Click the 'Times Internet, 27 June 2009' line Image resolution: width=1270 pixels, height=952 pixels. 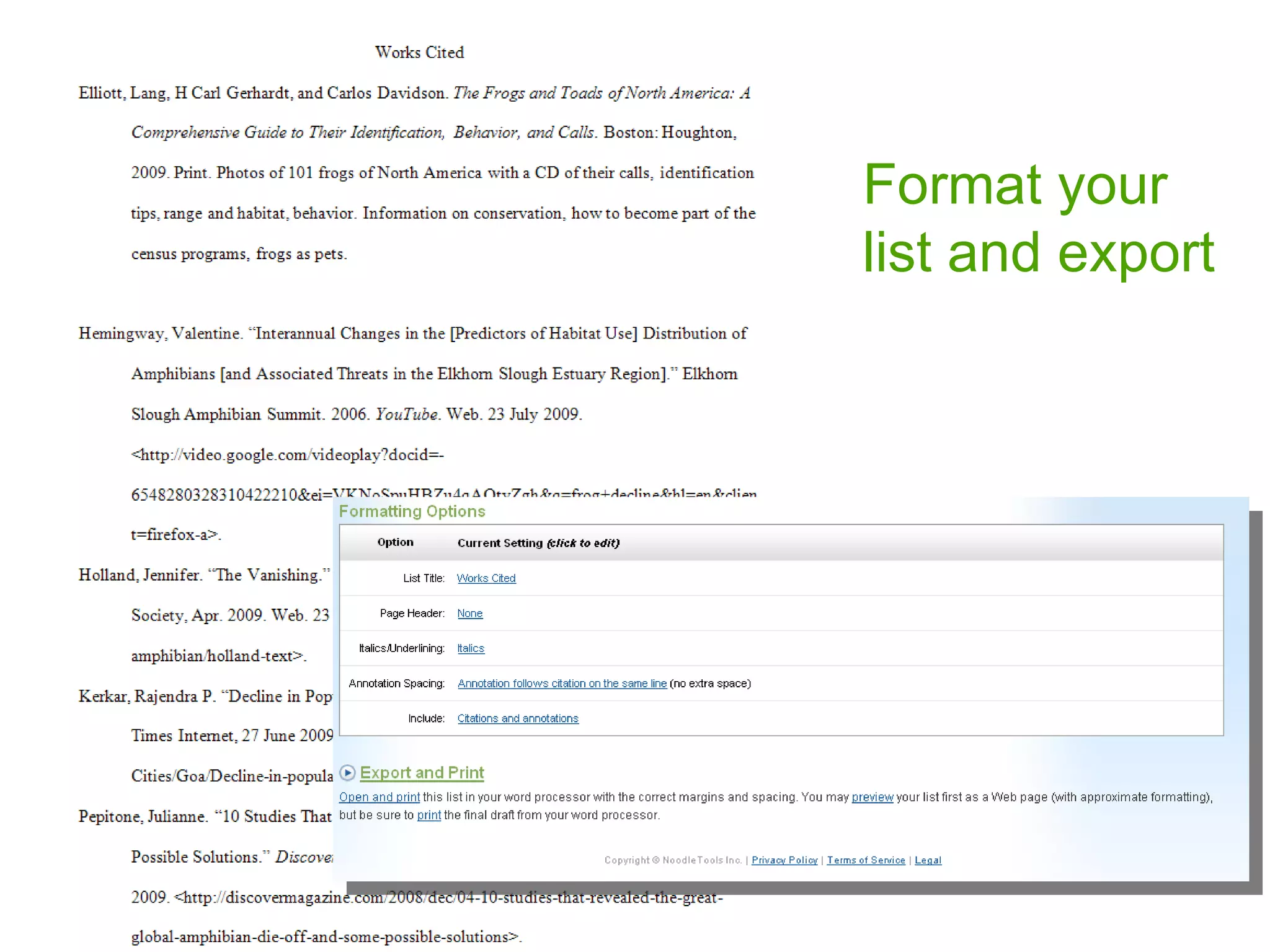click(x=232, y=736)
